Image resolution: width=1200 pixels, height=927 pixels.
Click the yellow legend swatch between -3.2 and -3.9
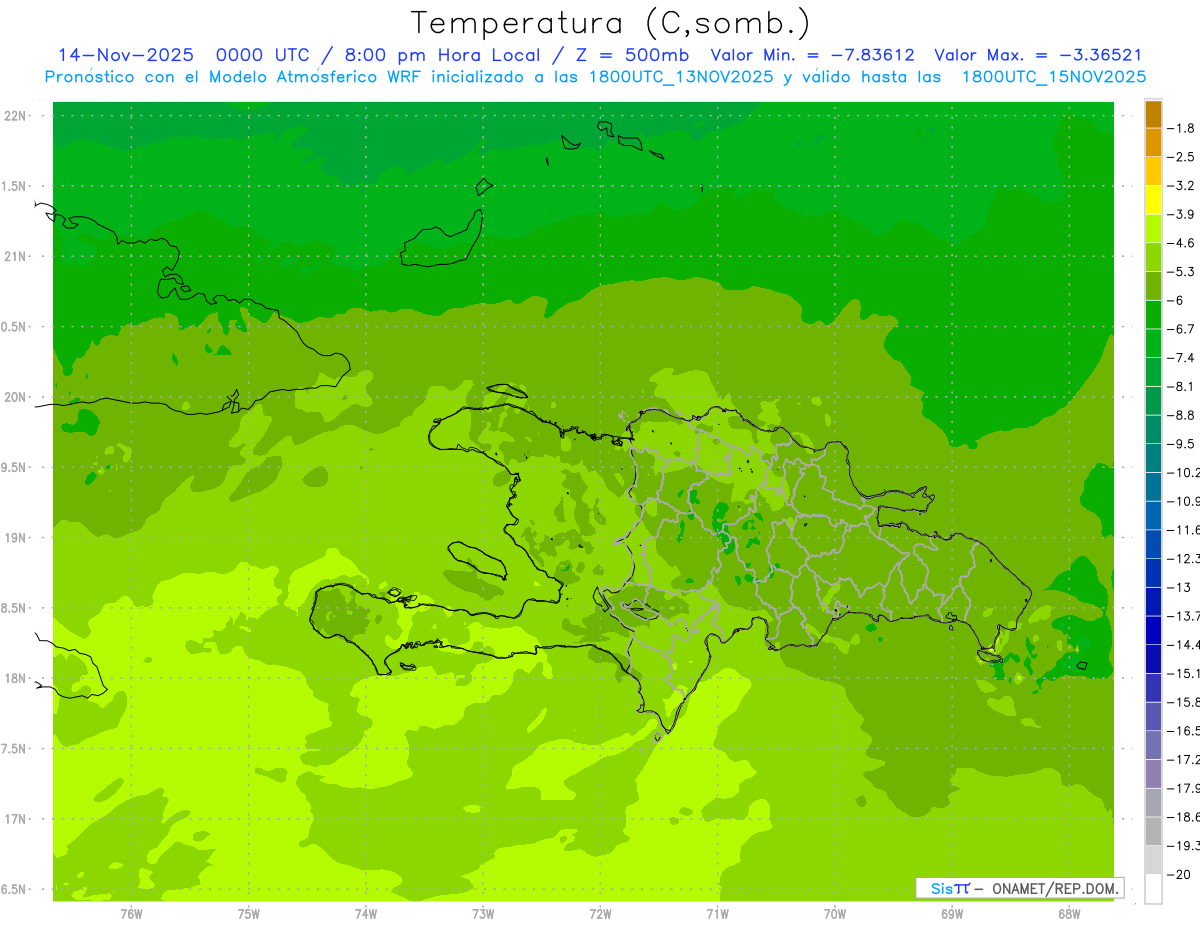pyautogui.click(x=1153, y=200)
